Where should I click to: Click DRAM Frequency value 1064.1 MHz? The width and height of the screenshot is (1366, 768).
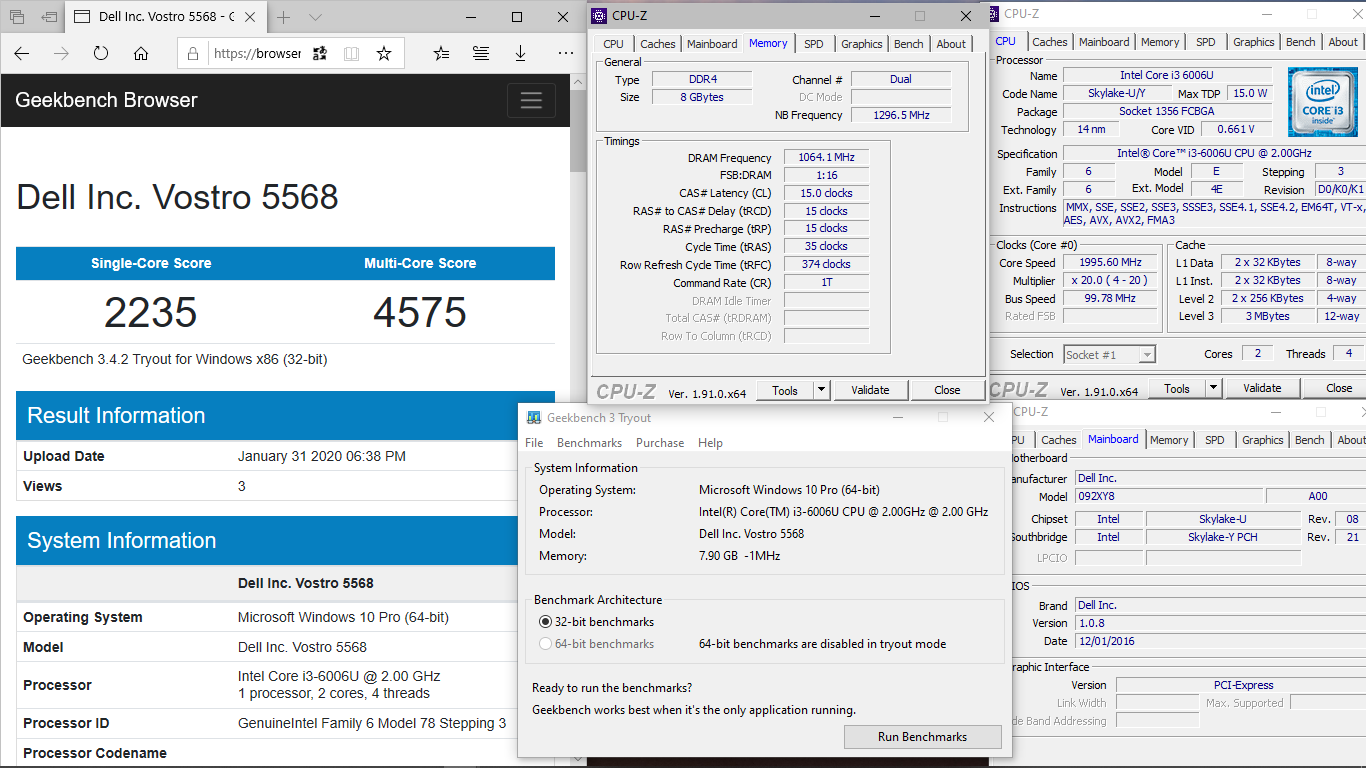826,158
